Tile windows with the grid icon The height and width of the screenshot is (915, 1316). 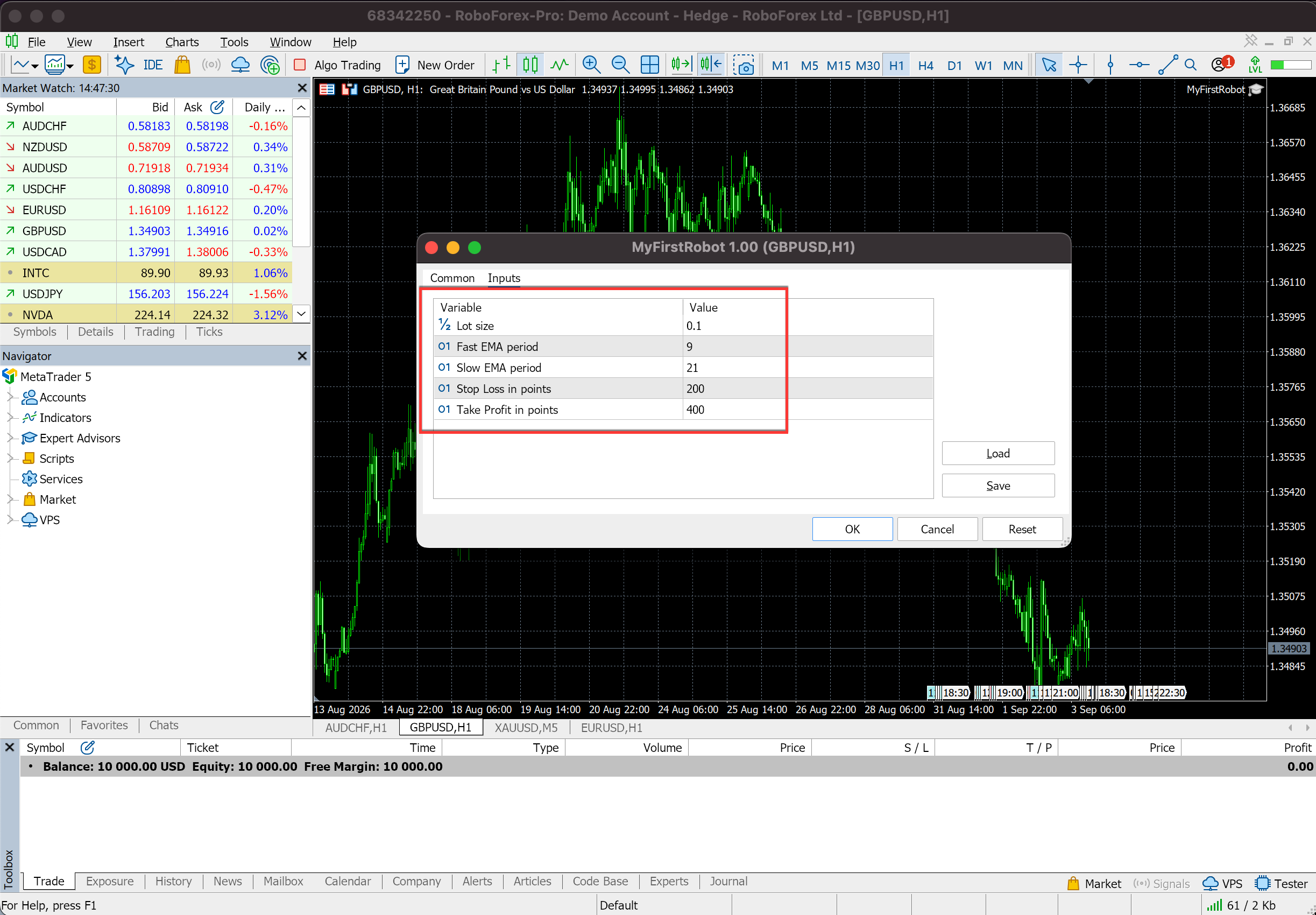click(650, 65)
